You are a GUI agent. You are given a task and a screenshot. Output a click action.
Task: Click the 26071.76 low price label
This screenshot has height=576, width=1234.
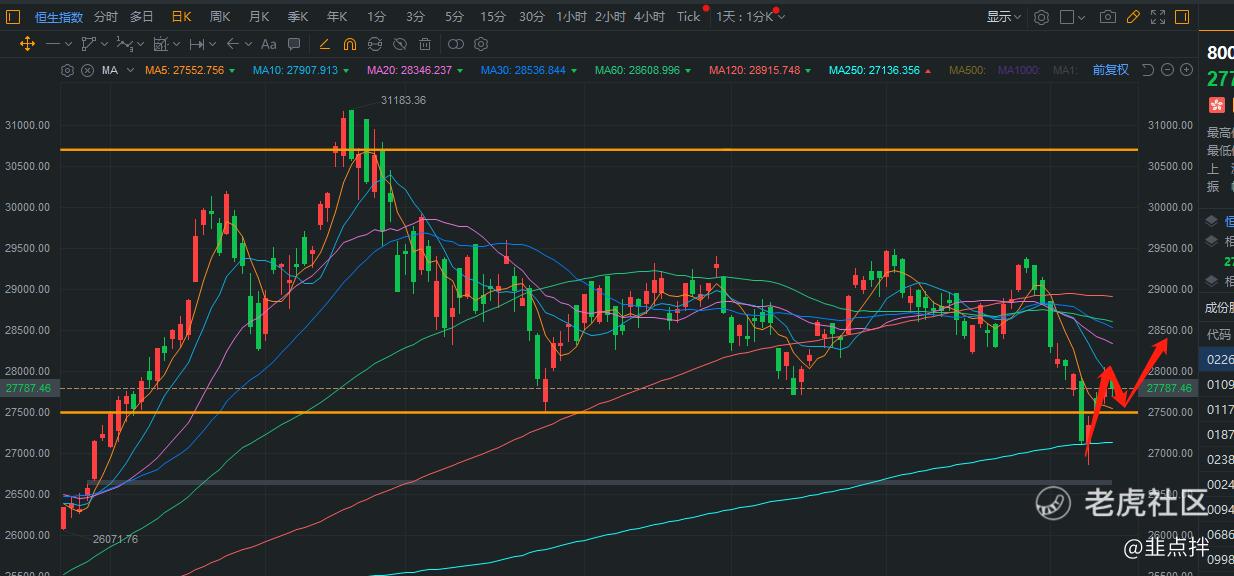pyautogui.click(x=115, y=539)
